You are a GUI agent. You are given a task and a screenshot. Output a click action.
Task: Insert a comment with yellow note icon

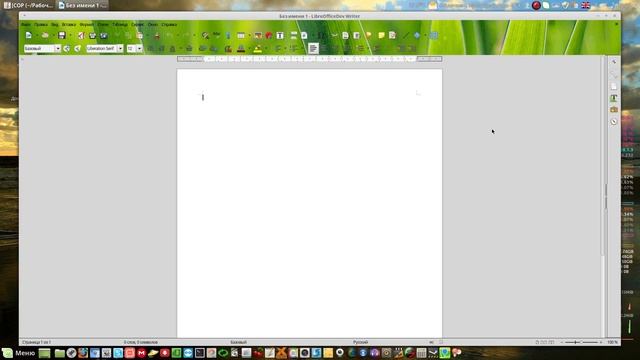point(381,36)
